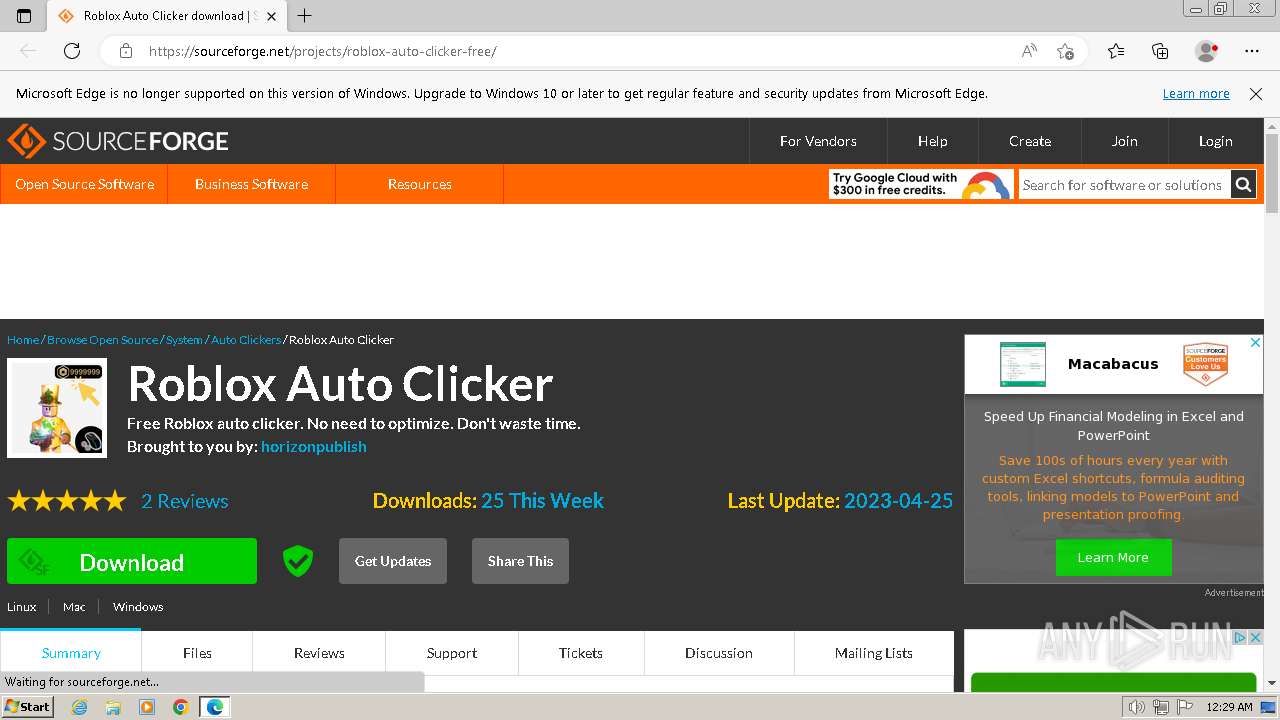Click the Share This button
The image size is (1280, 720).
(x=520, y=561)
